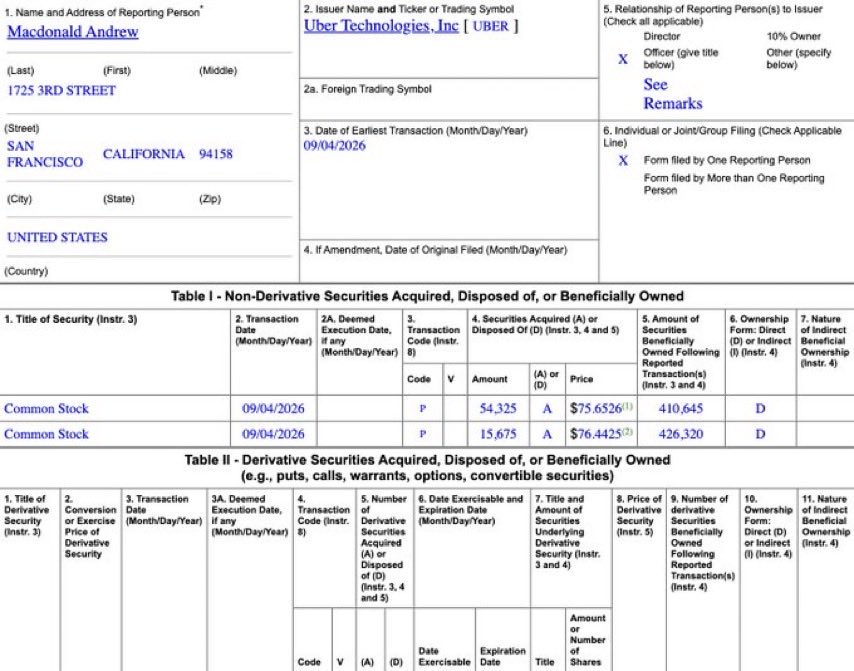
Task: Select the price '$75.6526'
Action: click(596, 408)
